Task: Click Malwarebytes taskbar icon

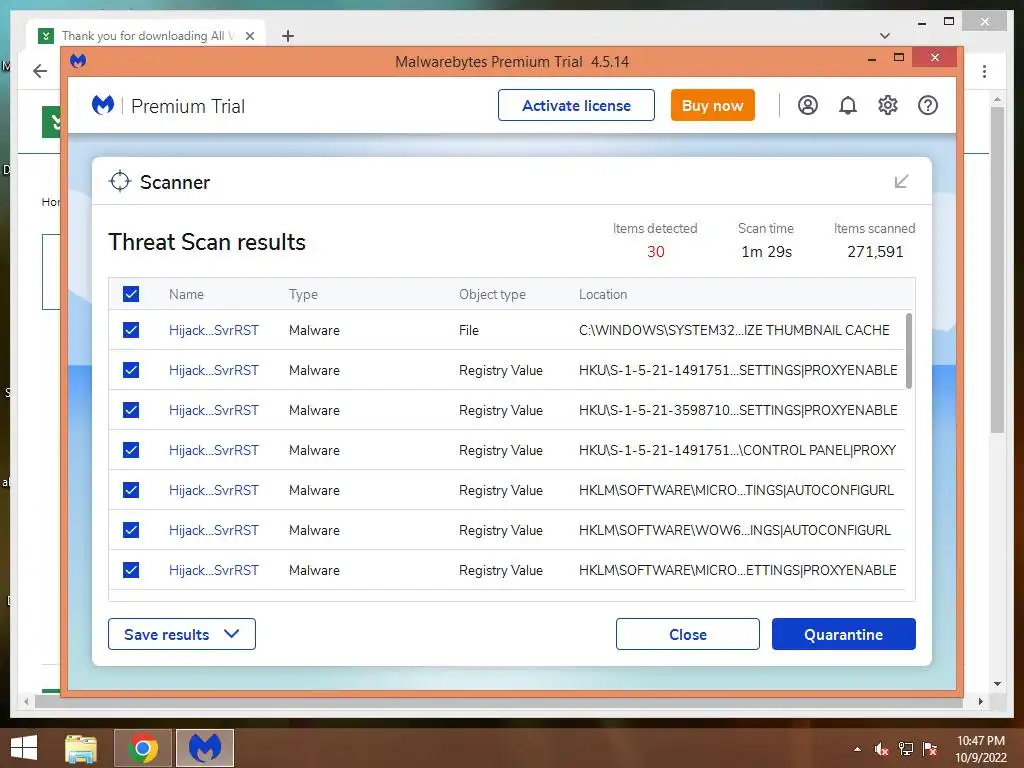Action: 204,748
